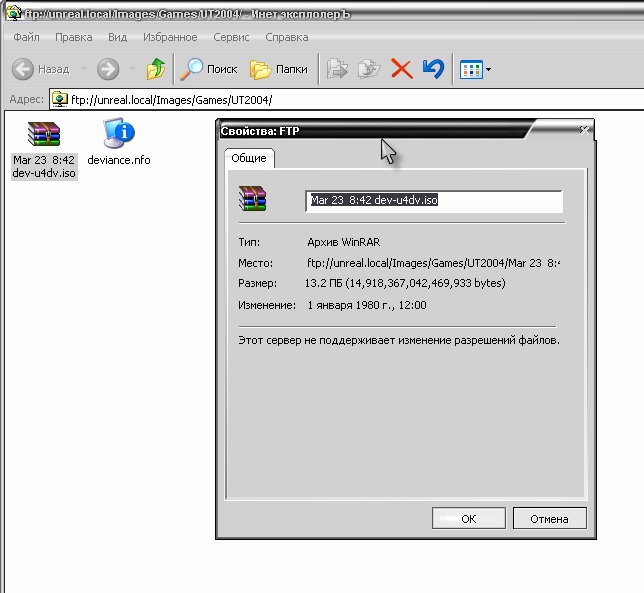Click the Move To folder icon
This screenshot has width=644, height=593.
[x=337, y=69]
